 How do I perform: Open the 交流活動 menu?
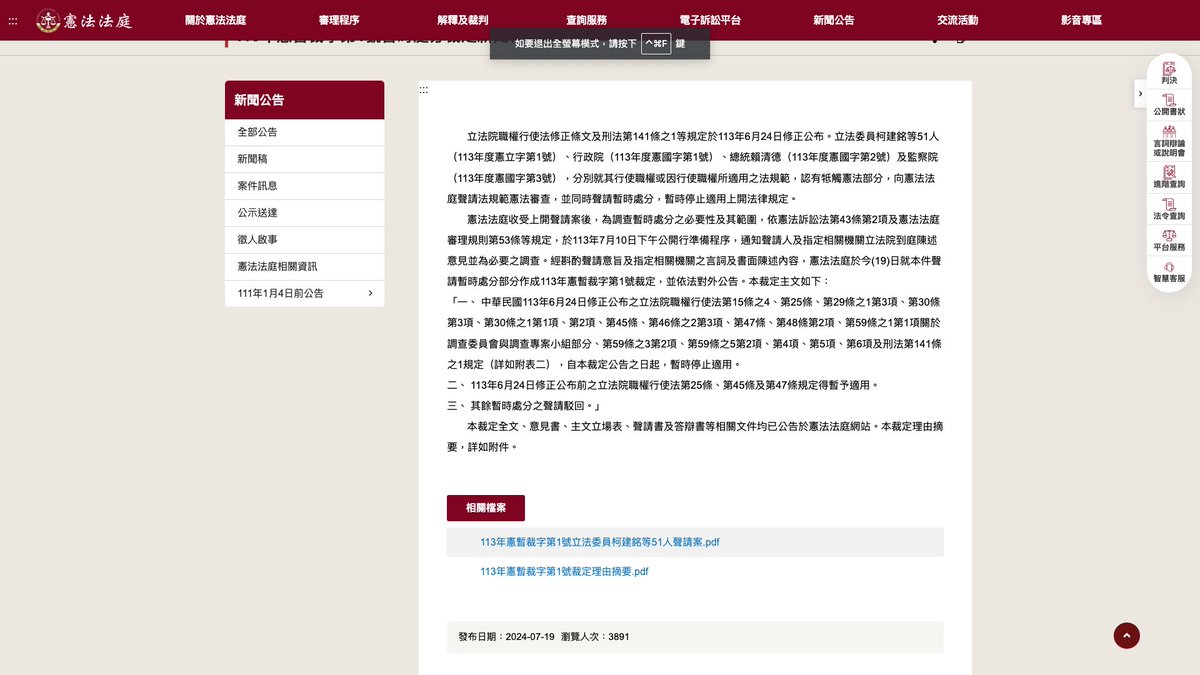click(957, 20)
